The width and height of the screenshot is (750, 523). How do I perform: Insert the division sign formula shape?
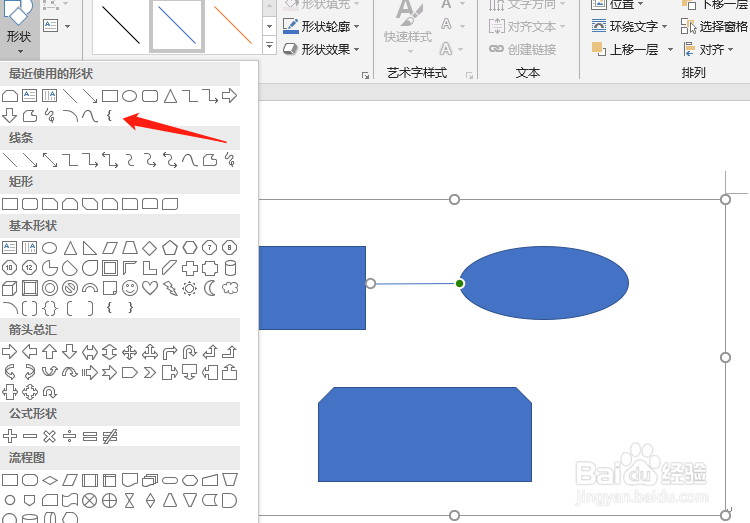70,436
